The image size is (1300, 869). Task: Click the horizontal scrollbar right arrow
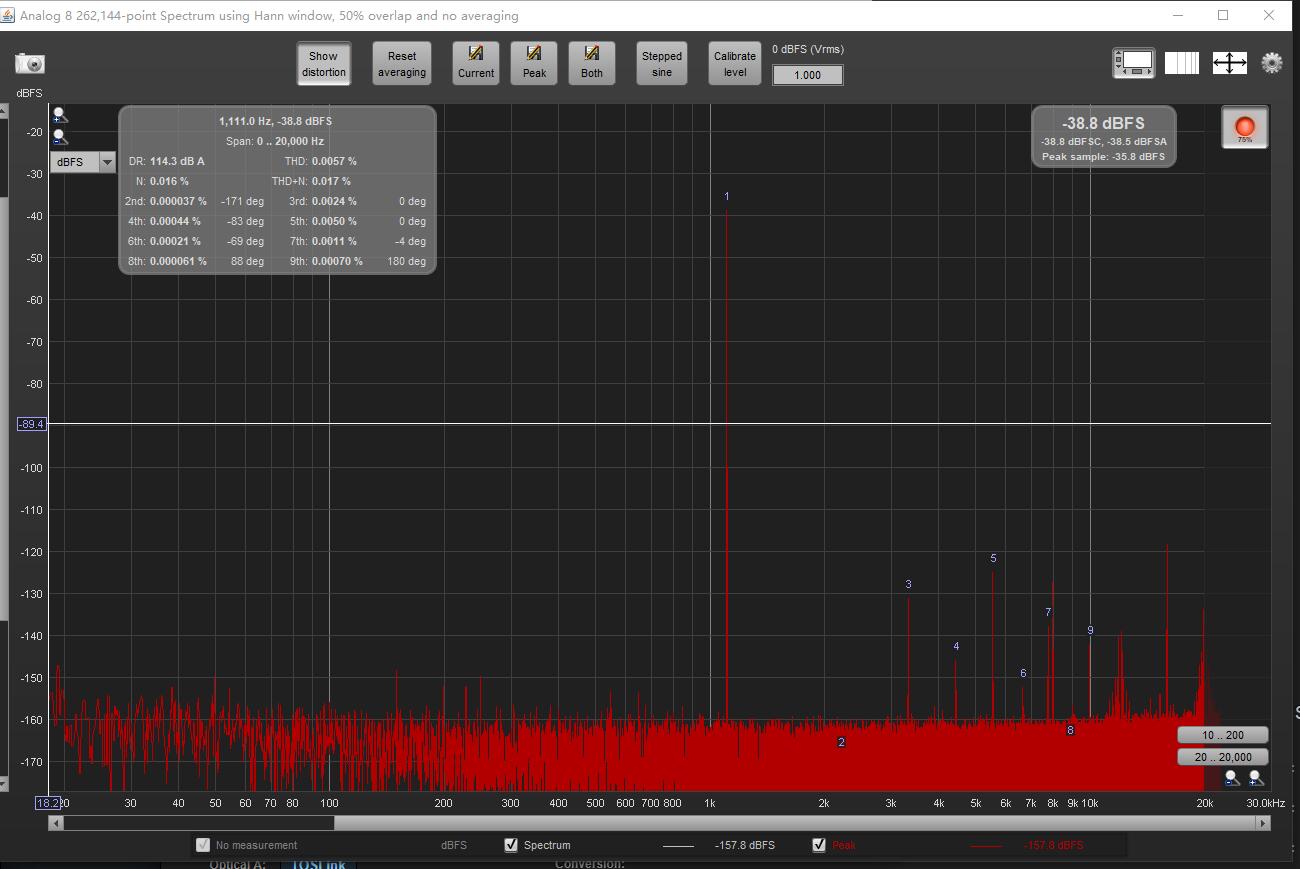[x=1264, y=823]
